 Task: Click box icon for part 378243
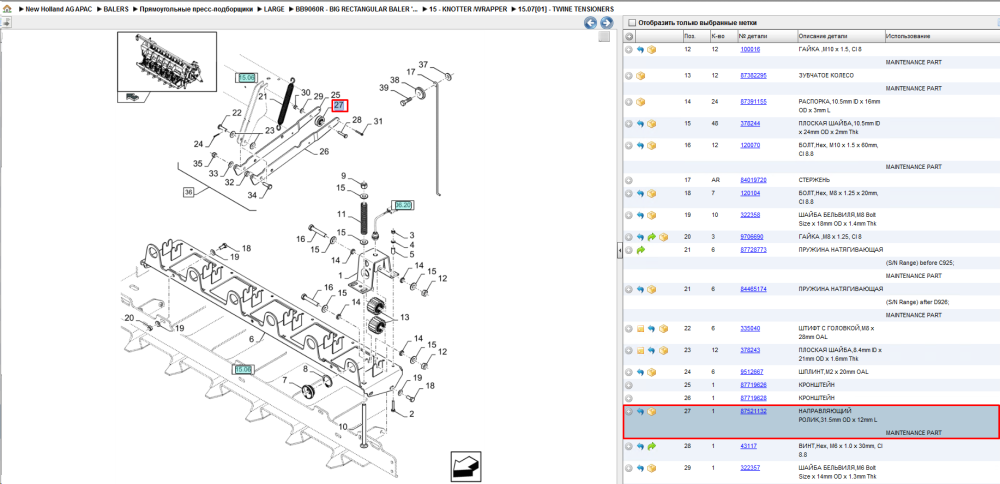coord(663,350)
